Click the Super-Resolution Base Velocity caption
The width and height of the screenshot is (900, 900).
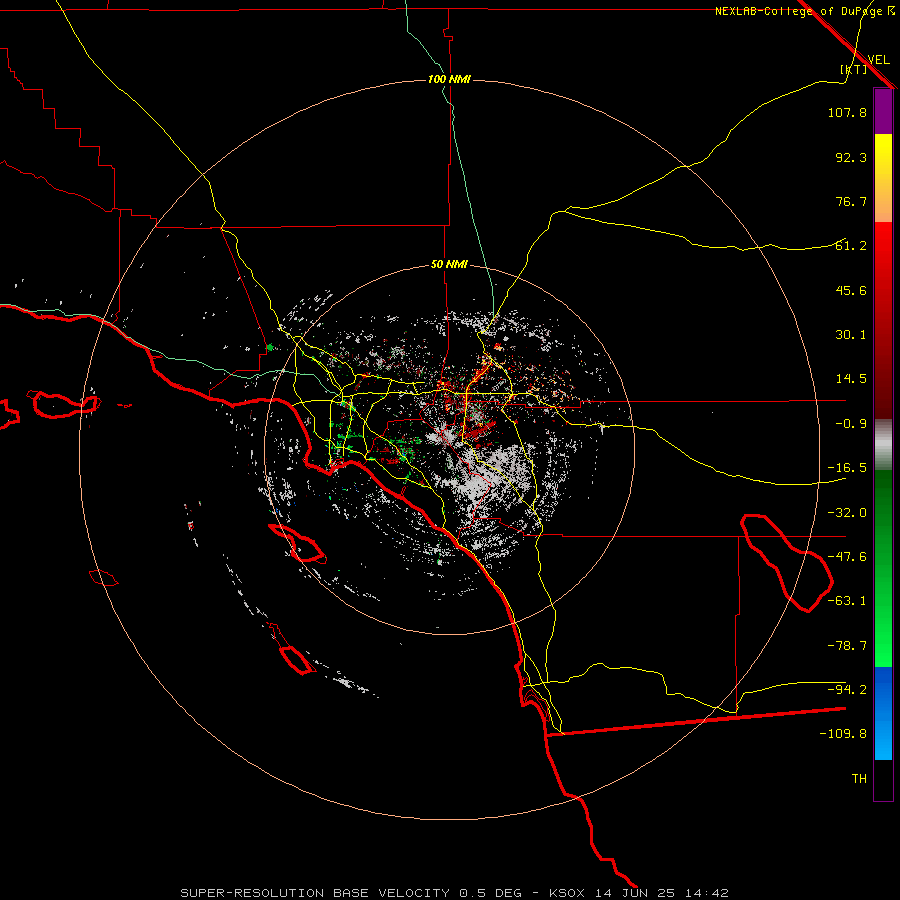(455, 893)
